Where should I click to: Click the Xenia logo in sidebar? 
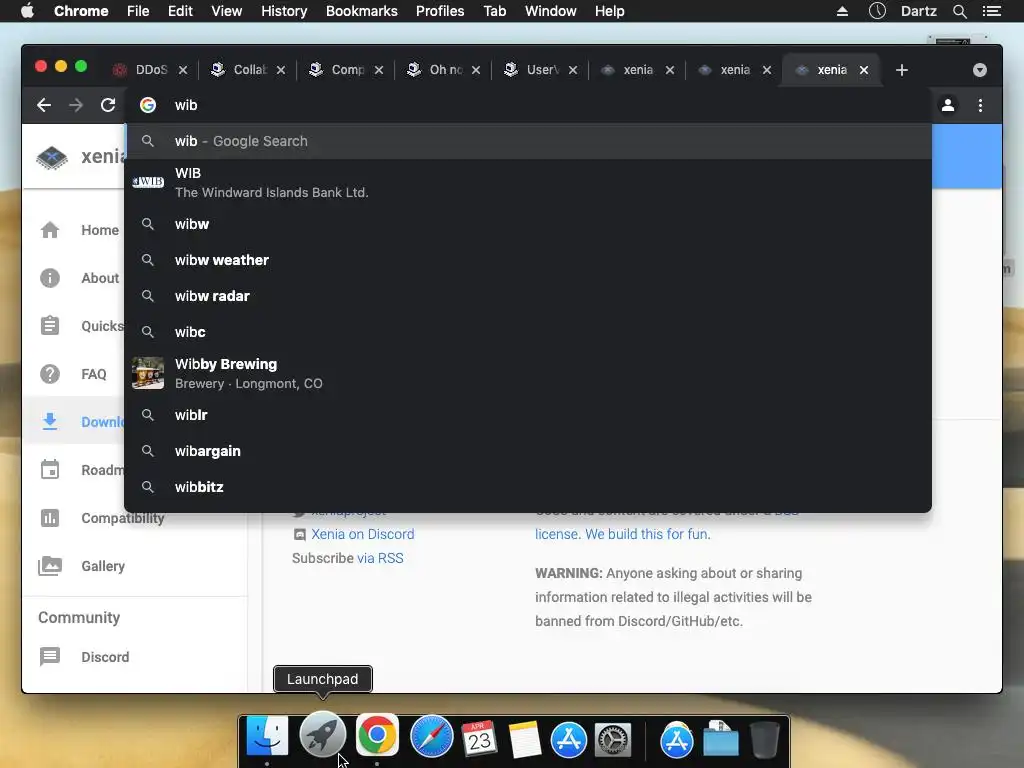[52, 157]
